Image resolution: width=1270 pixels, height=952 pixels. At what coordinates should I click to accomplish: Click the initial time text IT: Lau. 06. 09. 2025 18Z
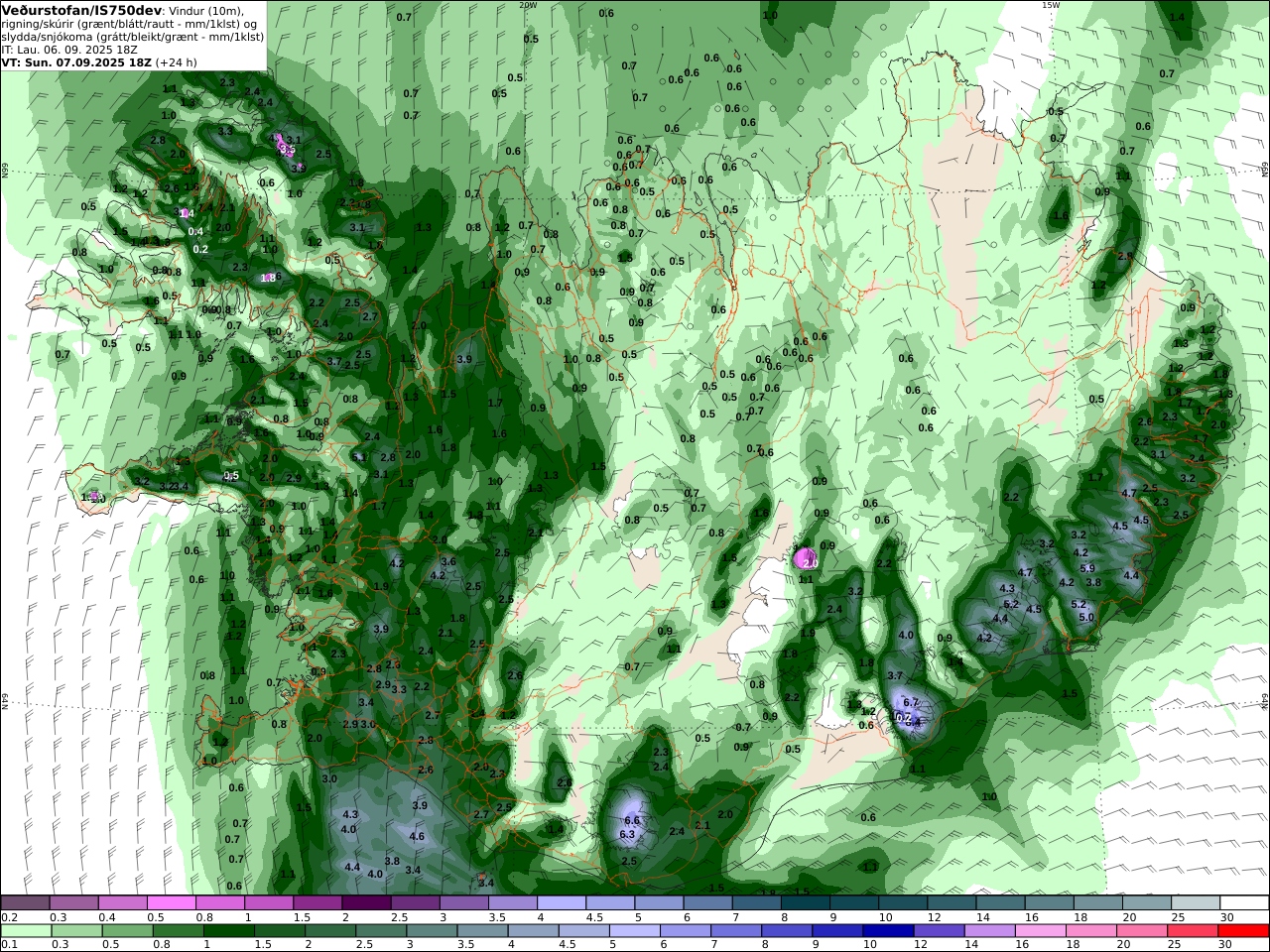69,49
